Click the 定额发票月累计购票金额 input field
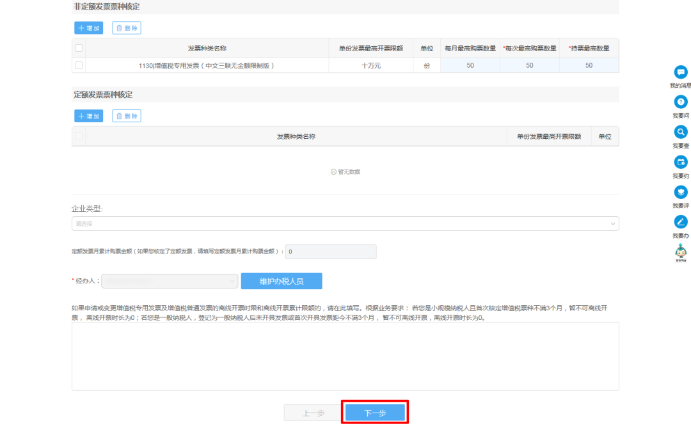The width and height of the screenshot is (691, 428). [x=331, y=252]
